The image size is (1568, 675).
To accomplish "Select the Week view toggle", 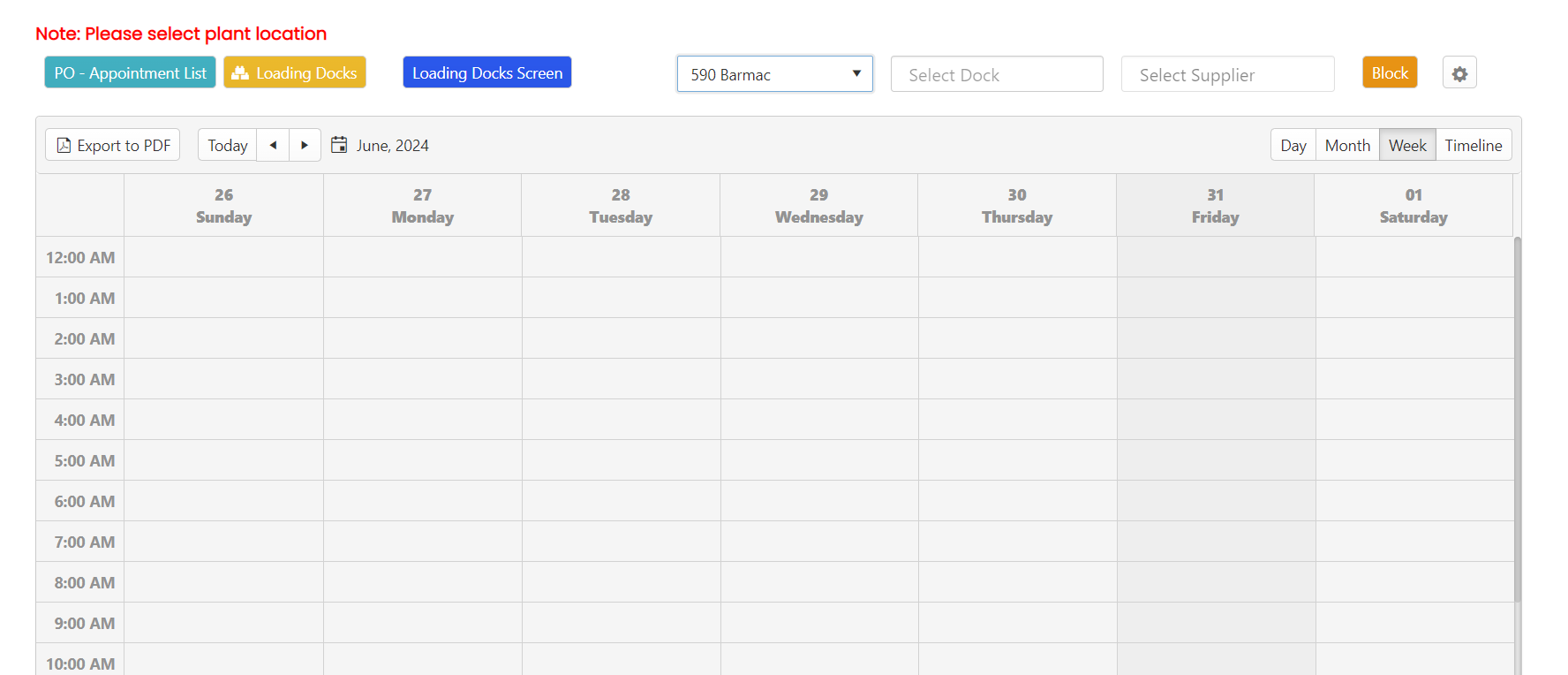I will tap(1406, 145).
